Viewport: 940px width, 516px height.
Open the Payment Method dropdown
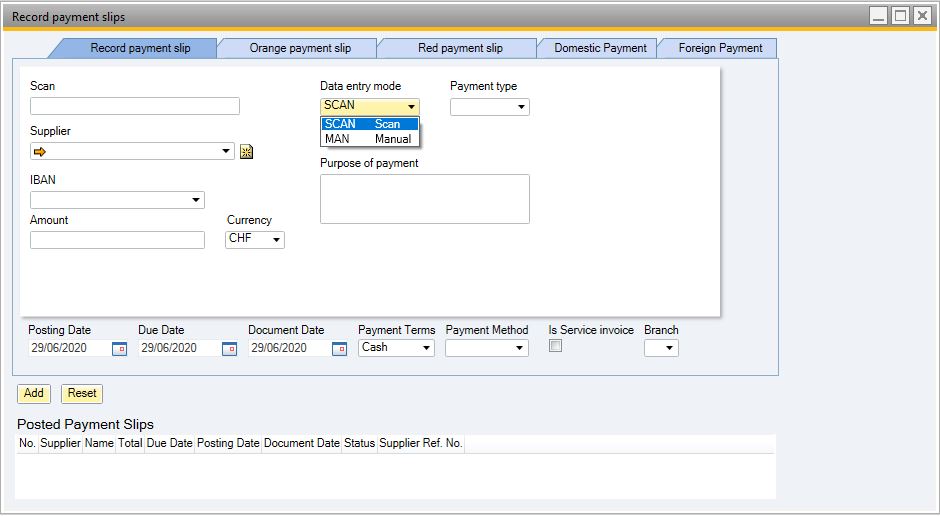coord(520,348)
